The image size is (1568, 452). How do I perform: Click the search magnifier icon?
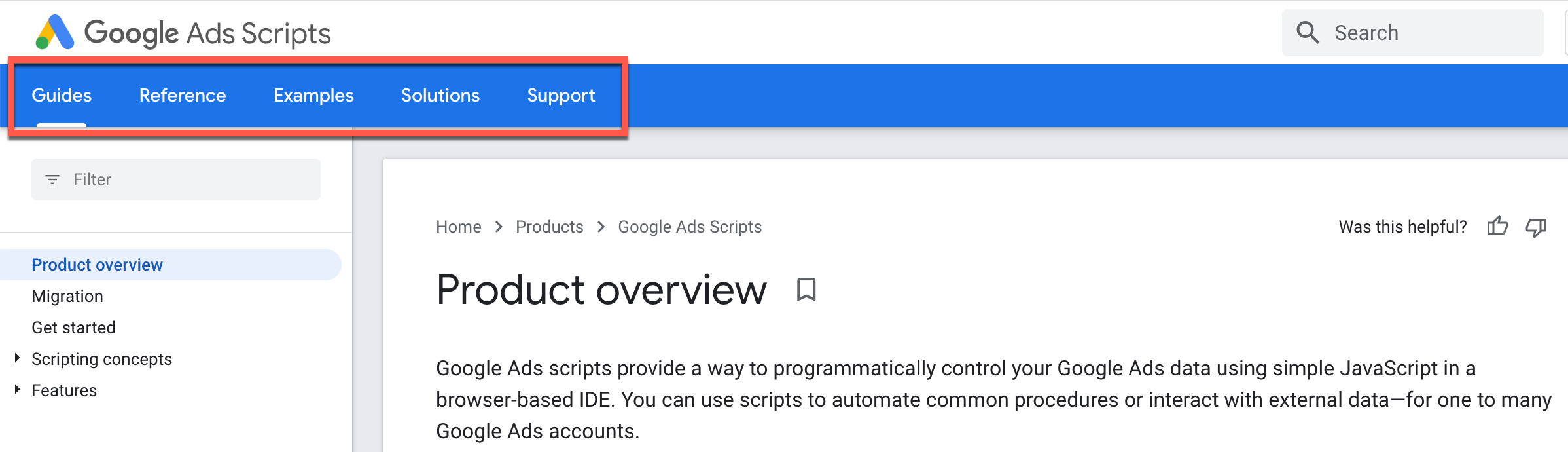pyautogui.click(x=1308, y=32)
